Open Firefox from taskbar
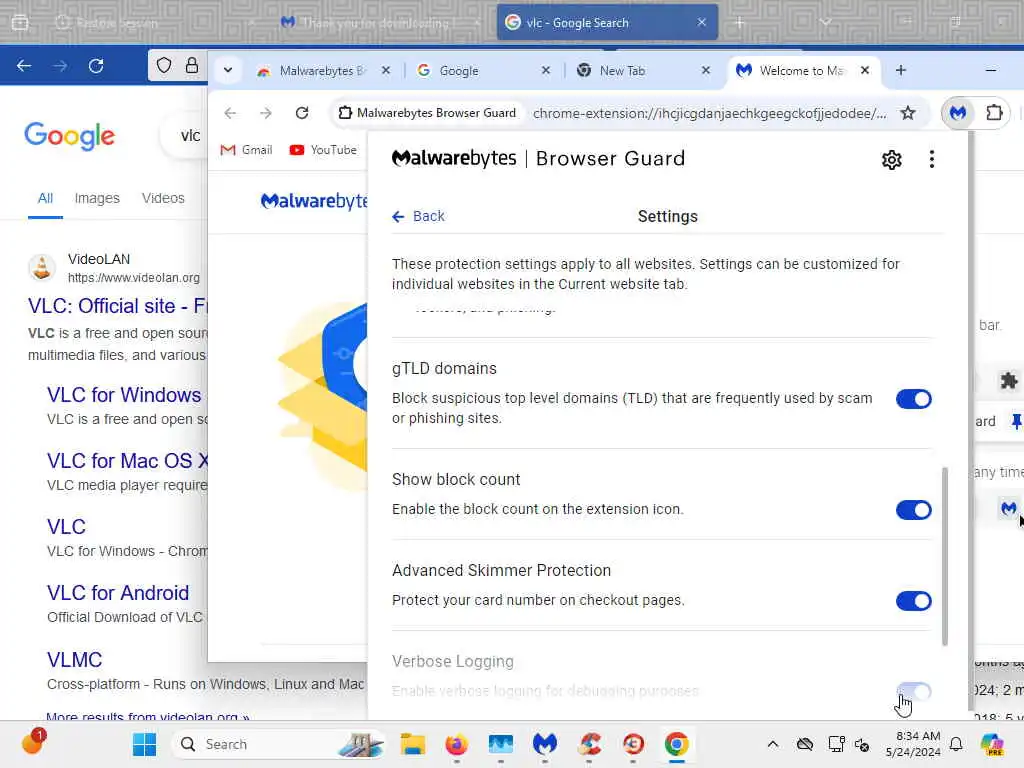1024x768 pixels. 456,744
